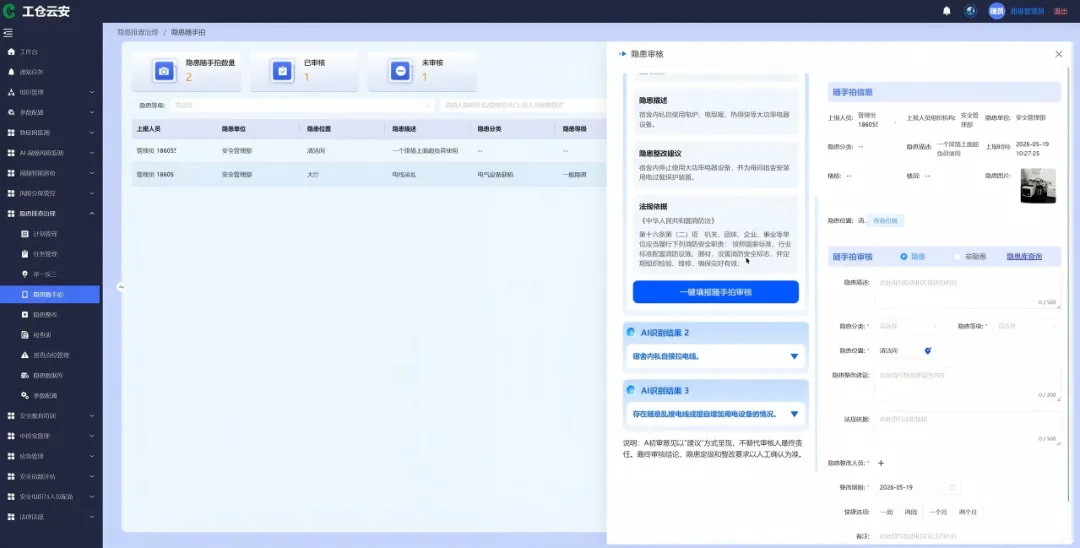Select the 非隐患 radio option
The width and height of the screenshot is (1080, 548).
[957, 256]
